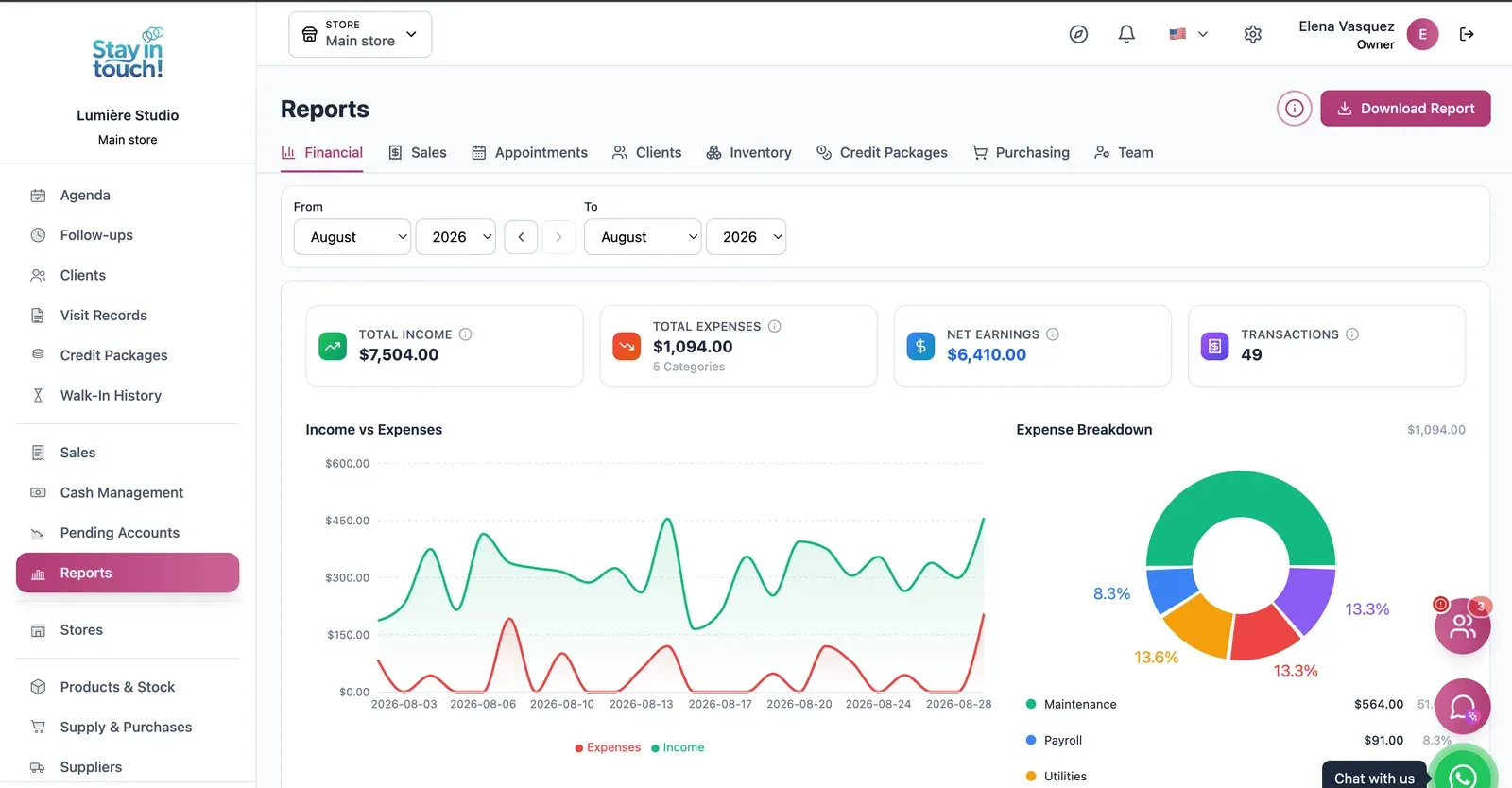The width and height of the screenshot is (1512, 788).
Task: Click the Stay in touch logo
Action: point(128,53)
